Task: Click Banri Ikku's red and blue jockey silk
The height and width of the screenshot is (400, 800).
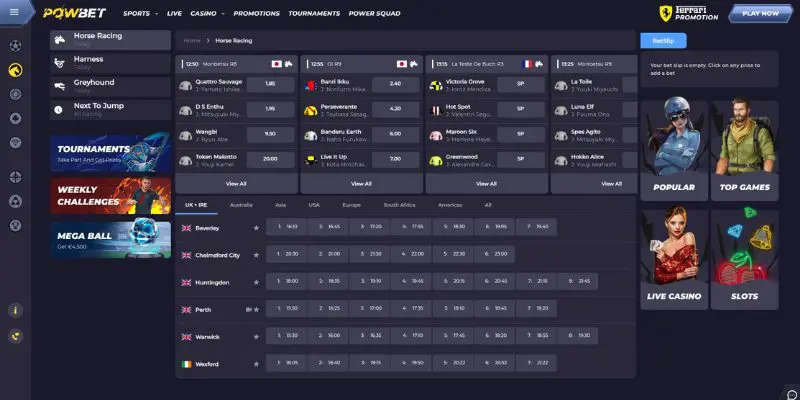Action: [x=311, y=85]
